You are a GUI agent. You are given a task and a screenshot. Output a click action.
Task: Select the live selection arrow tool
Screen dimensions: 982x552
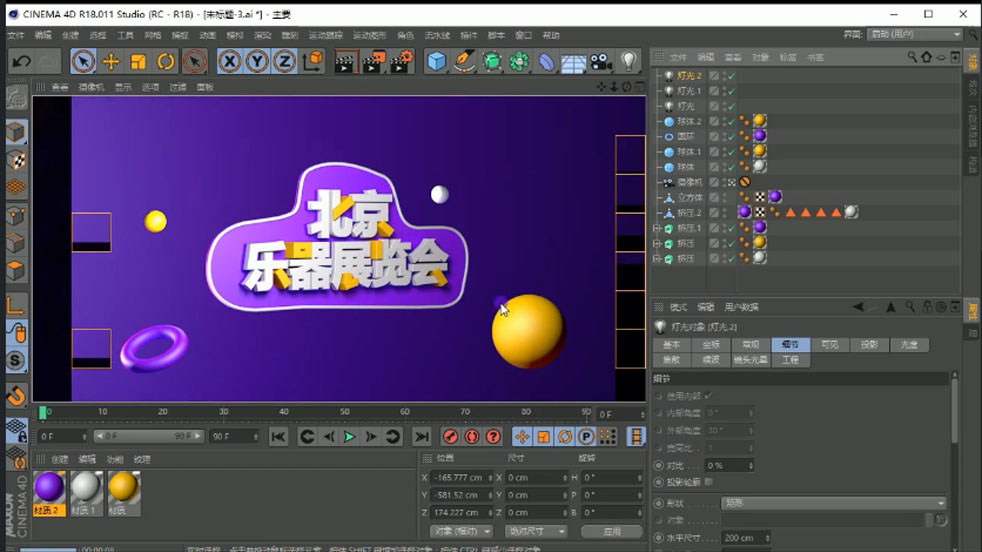pyautogui.click(x=83, y=61)
